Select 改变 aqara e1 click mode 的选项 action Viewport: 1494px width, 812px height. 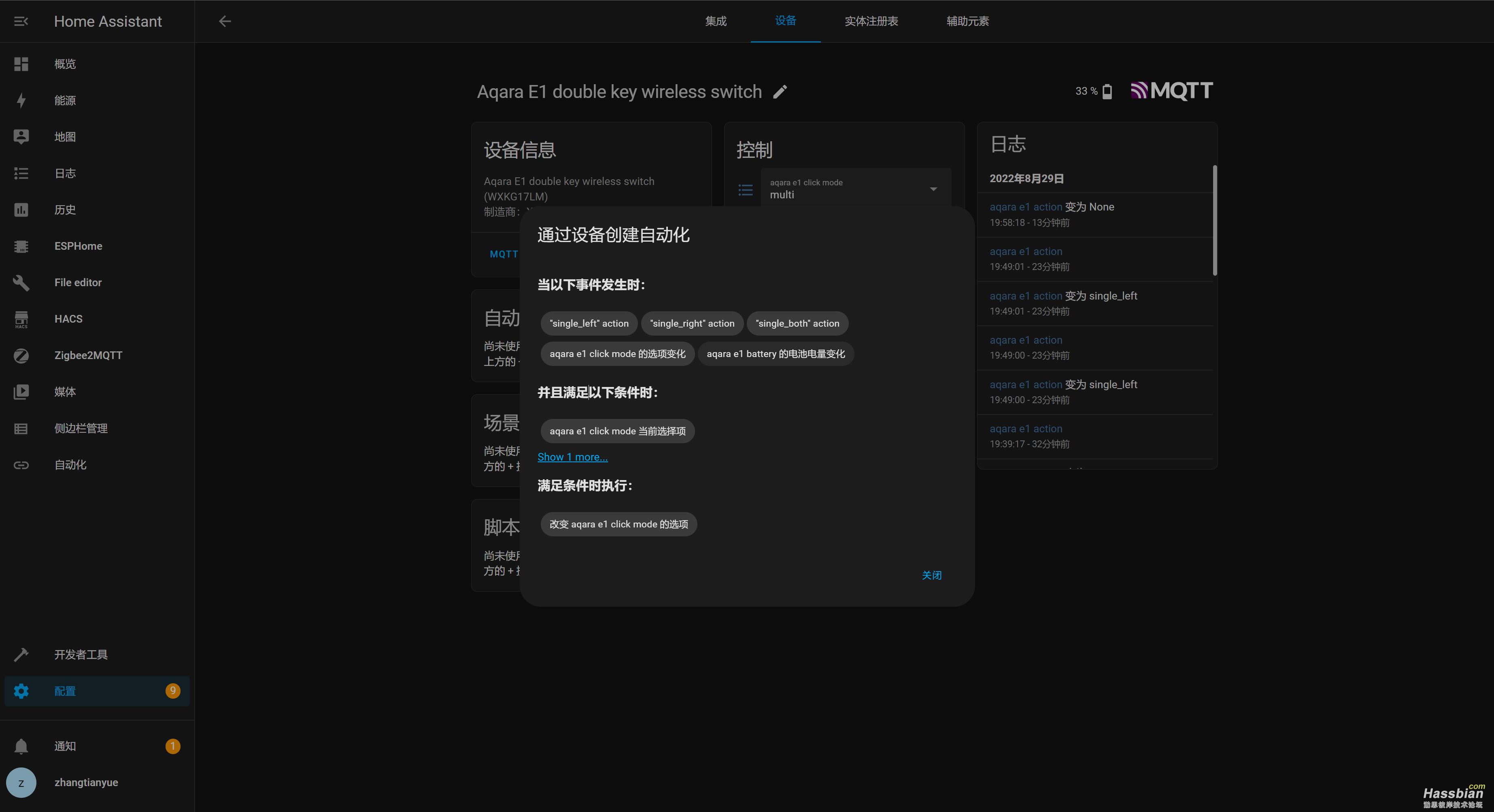coord(619,524)
